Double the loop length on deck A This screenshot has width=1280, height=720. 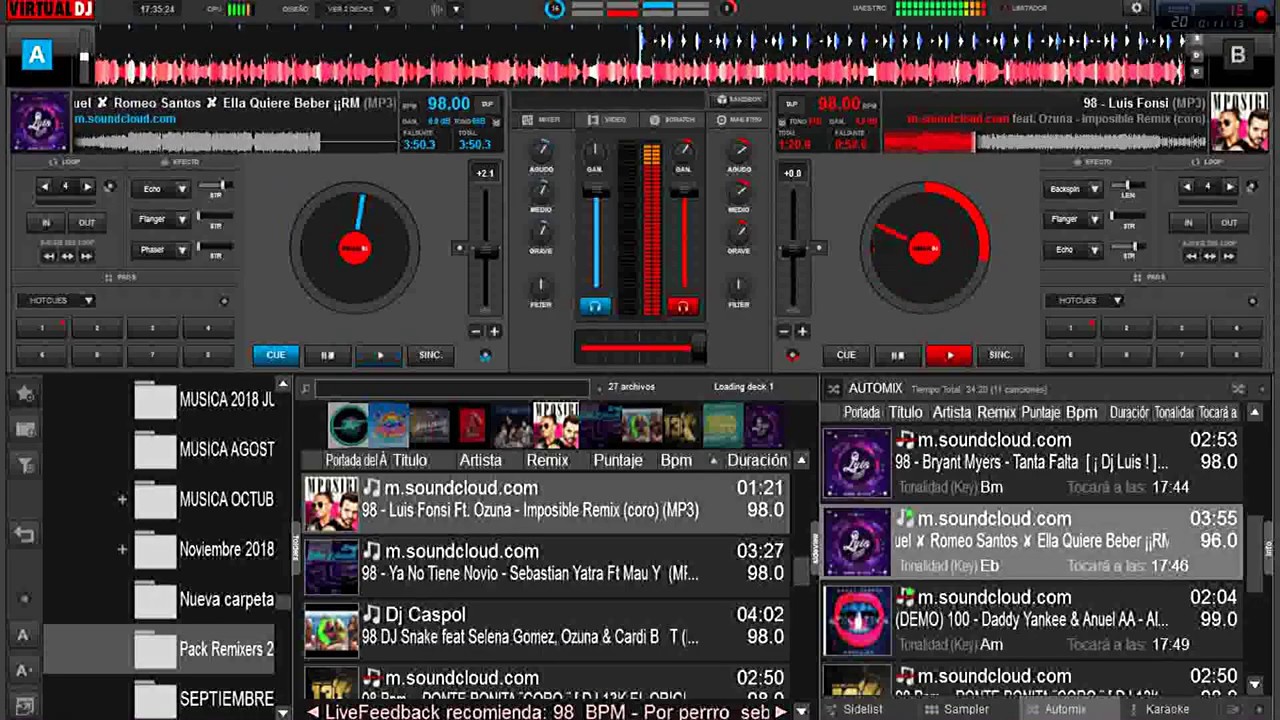click(87, 187)
